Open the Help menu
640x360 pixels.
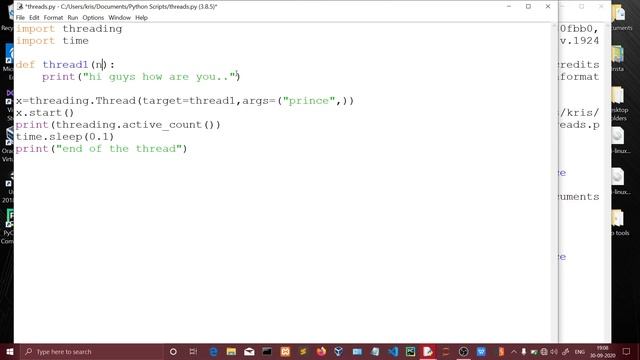[141, 18]
